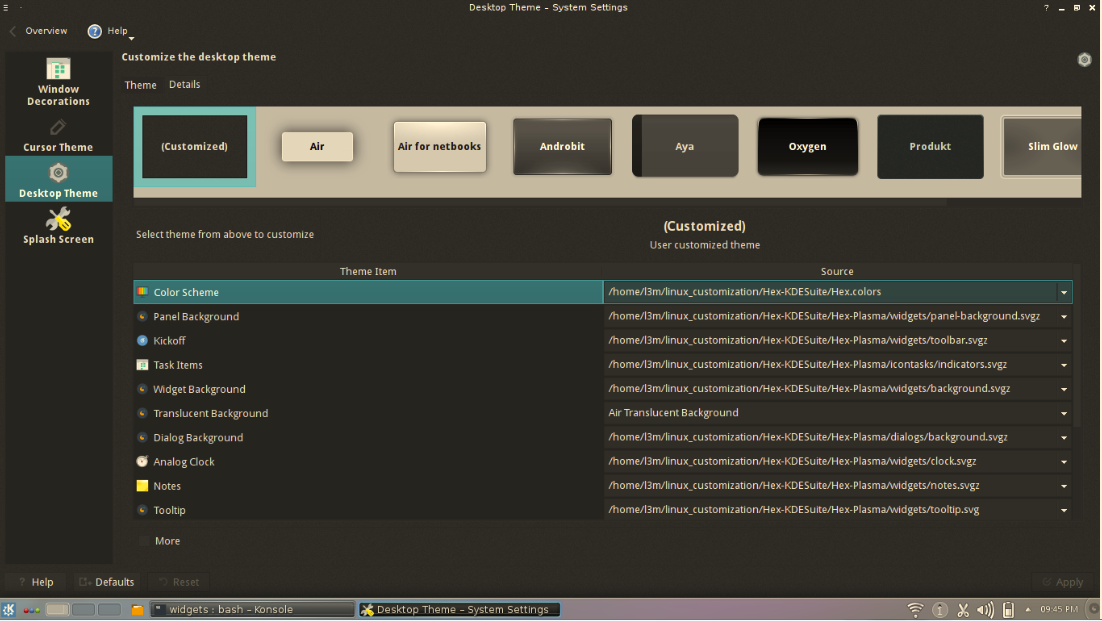Image resolution: width=1102 pixels, height=621 pixels.
Task: Open the Wi-Fi network tray icon
Action: [x=915, y=610]
